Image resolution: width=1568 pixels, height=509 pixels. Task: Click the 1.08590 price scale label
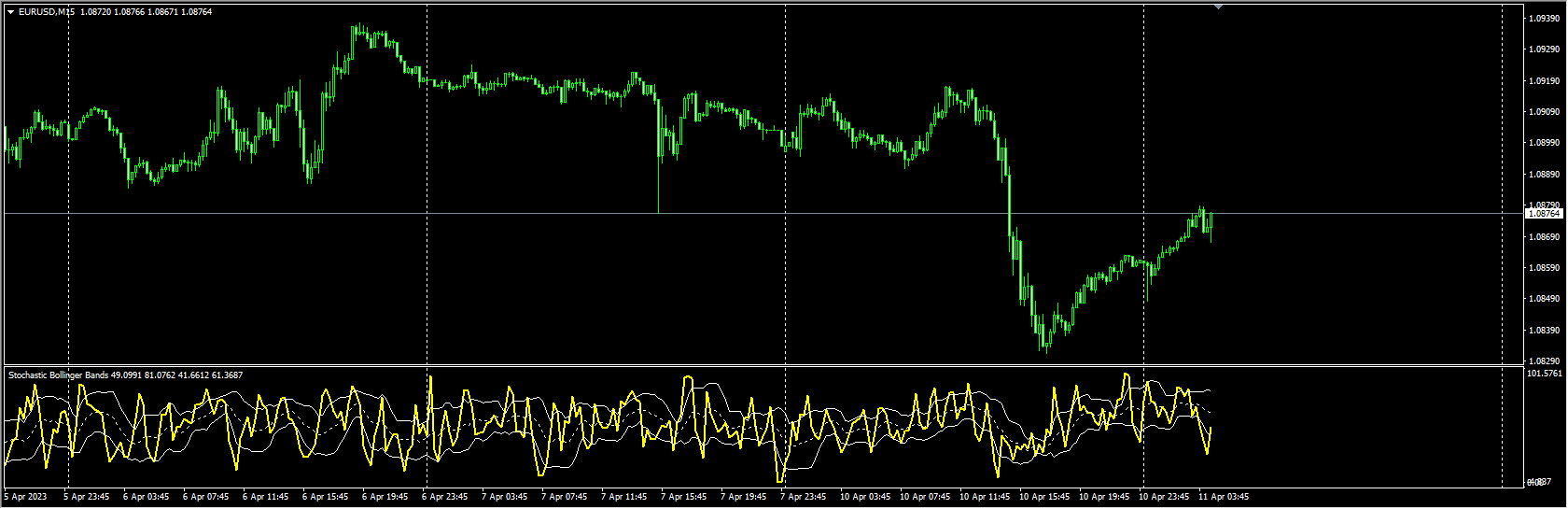click(x=1545, y=268)
